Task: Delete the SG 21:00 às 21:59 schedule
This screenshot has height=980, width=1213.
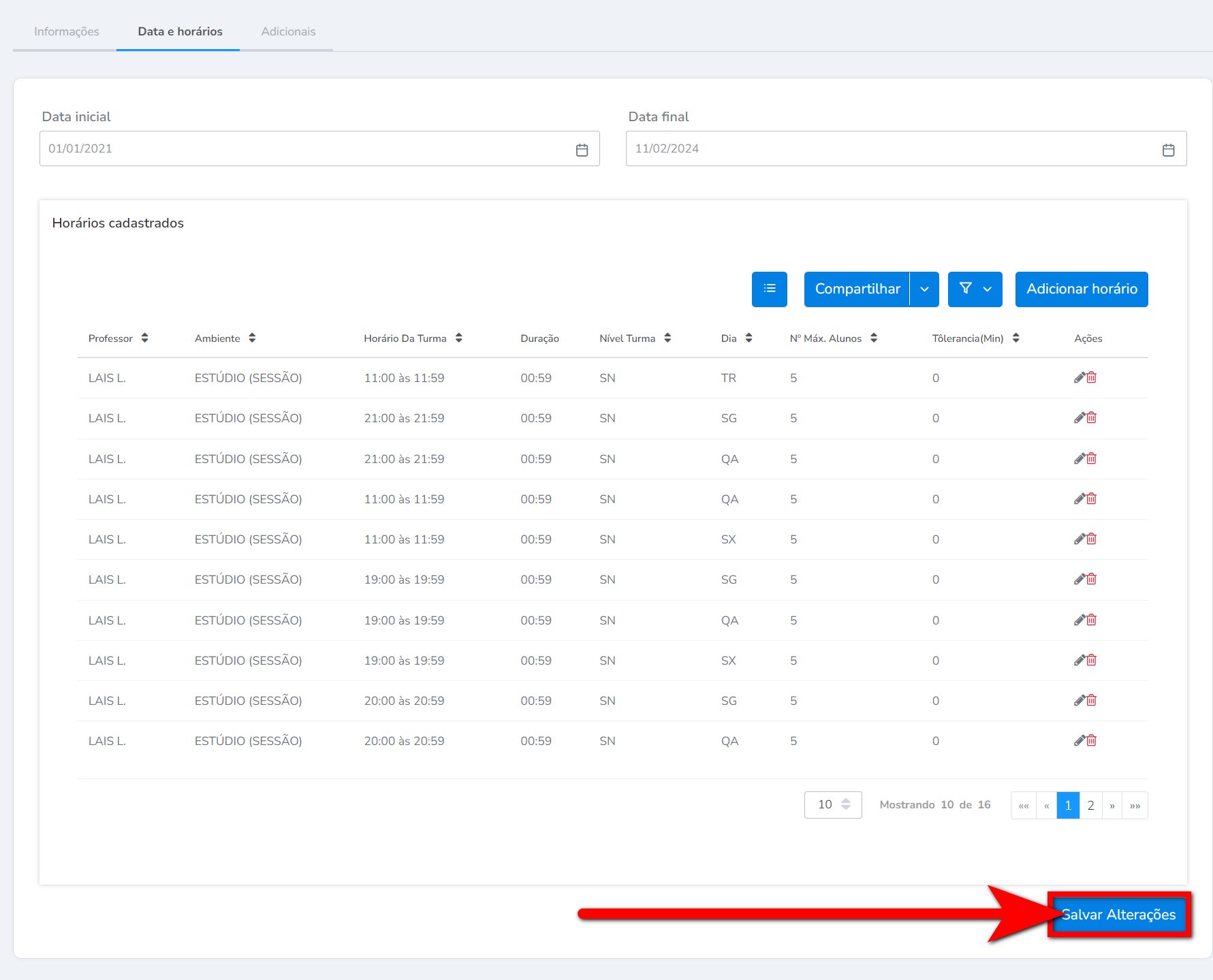Action: point(1092,417)
